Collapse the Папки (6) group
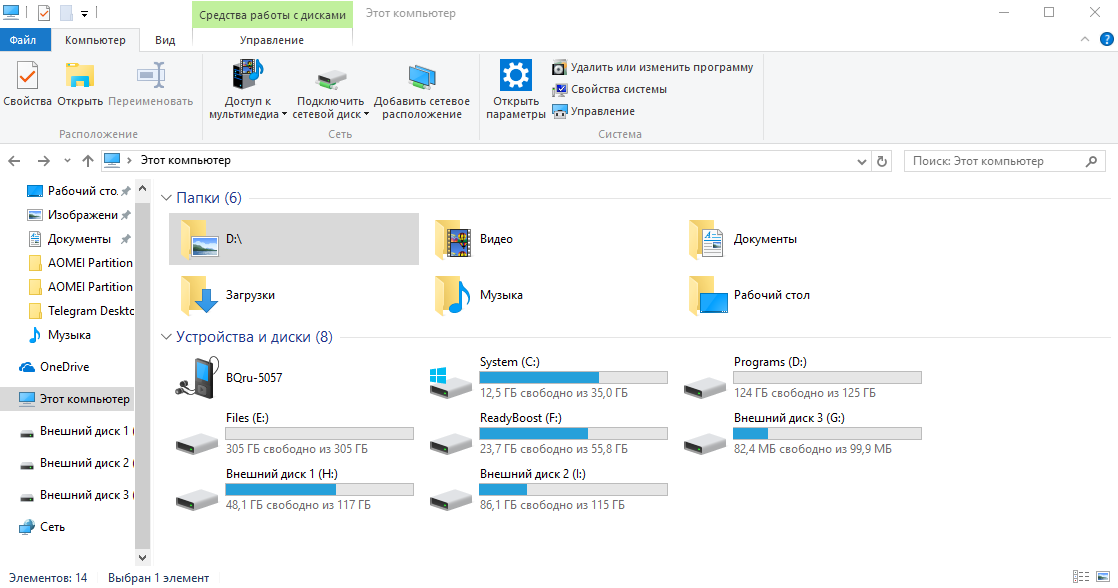Screen dimensions: 1118x588 pos(166,198)
